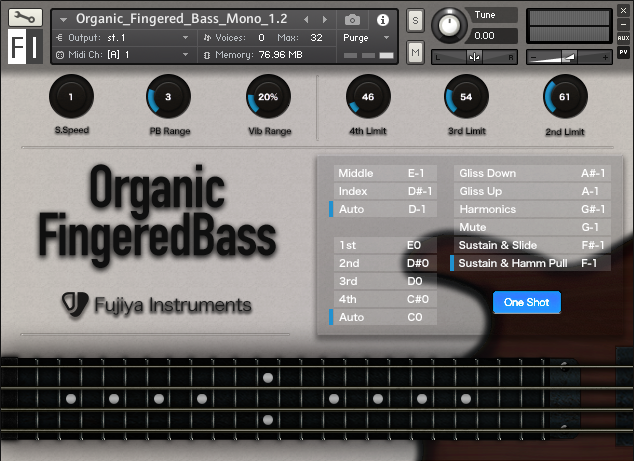Click the FI instrument logo icon
The height and width of the screenshot is (461, 634).
[25, 46]
